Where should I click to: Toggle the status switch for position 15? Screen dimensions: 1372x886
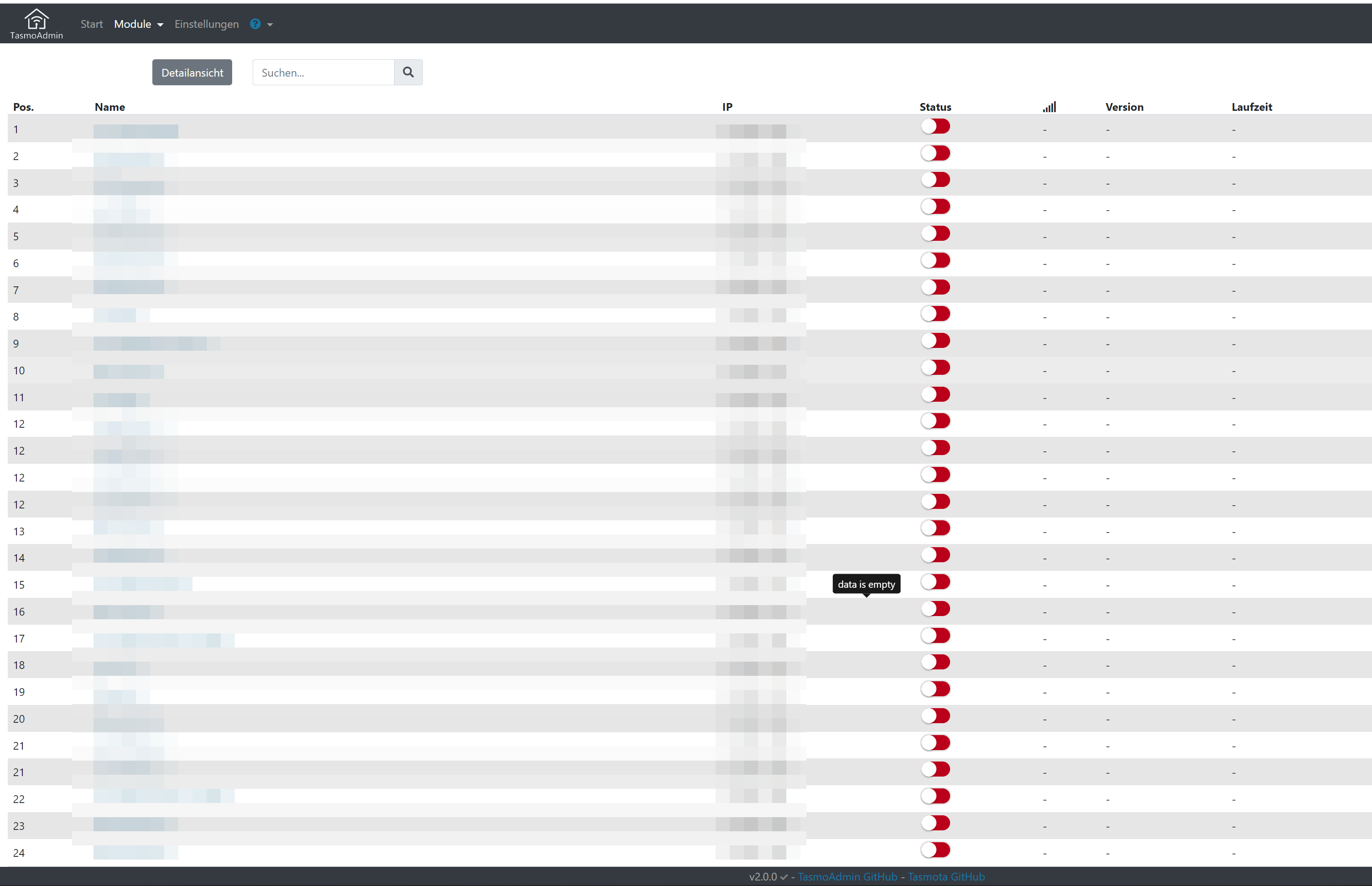click(x=935, y=582)
